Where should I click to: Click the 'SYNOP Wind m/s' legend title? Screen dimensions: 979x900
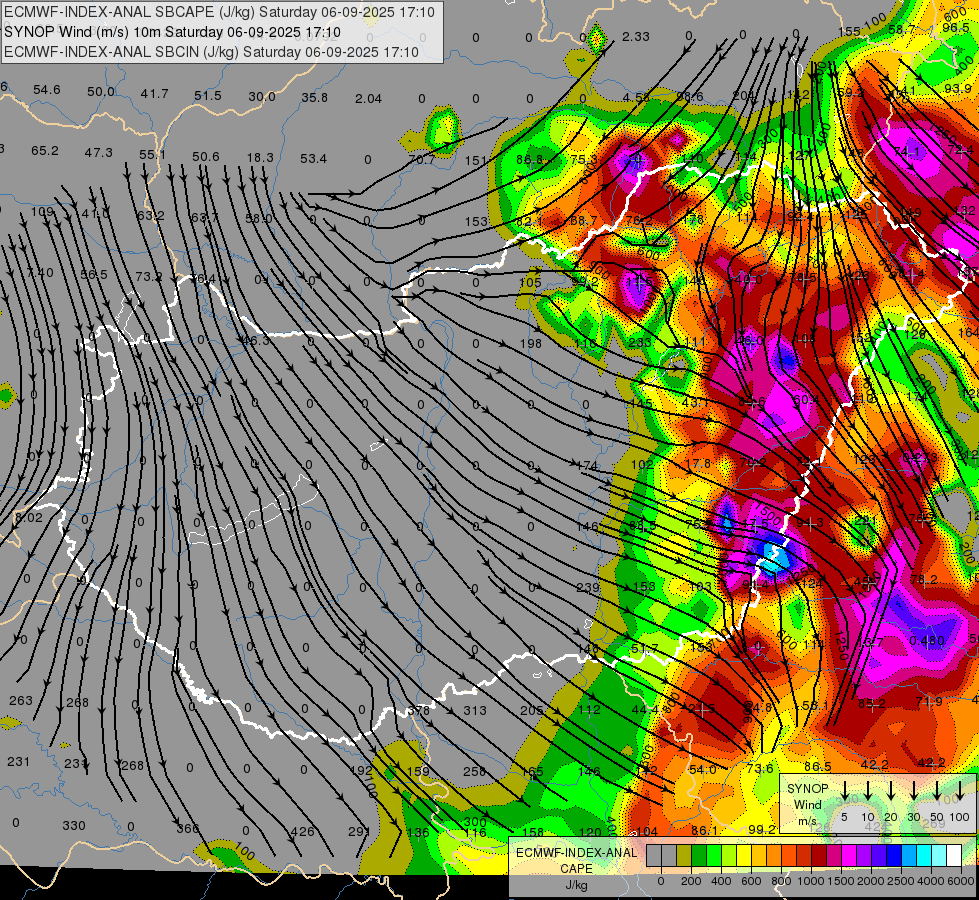[x=807, y=804]
